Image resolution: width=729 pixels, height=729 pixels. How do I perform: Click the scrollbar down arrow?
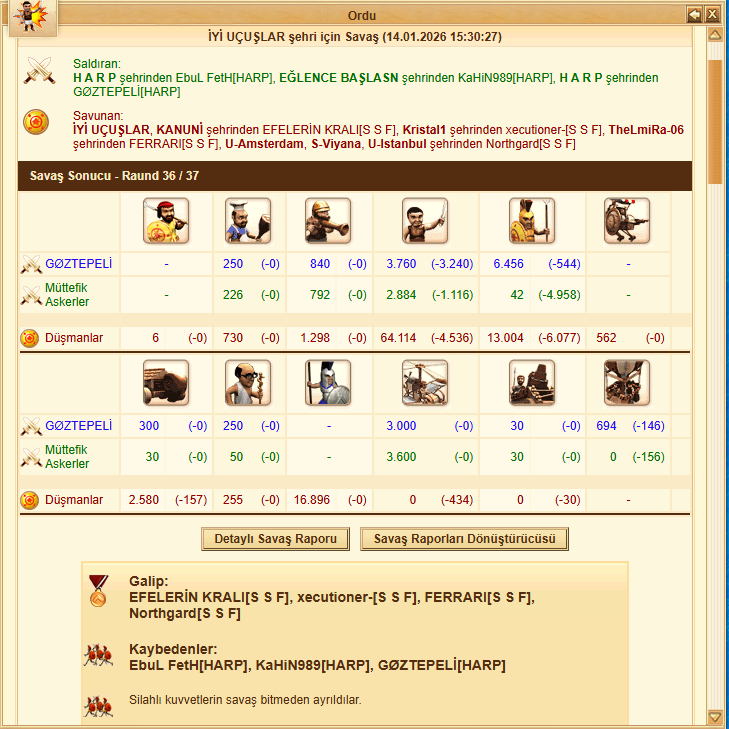point(715,716)
